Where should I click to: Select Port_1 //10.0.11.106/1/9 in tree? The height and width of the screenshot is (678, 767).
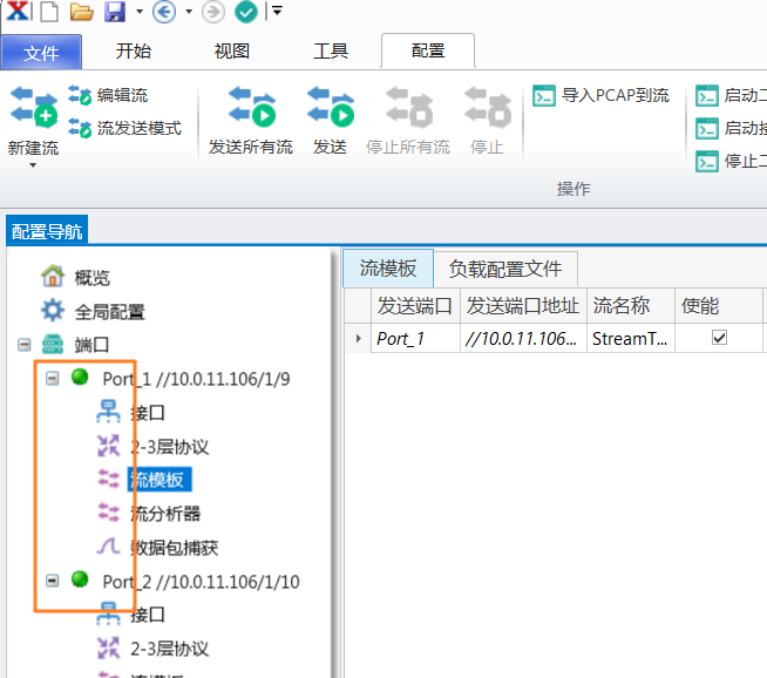pyautogui.click(x=196, y=379)
